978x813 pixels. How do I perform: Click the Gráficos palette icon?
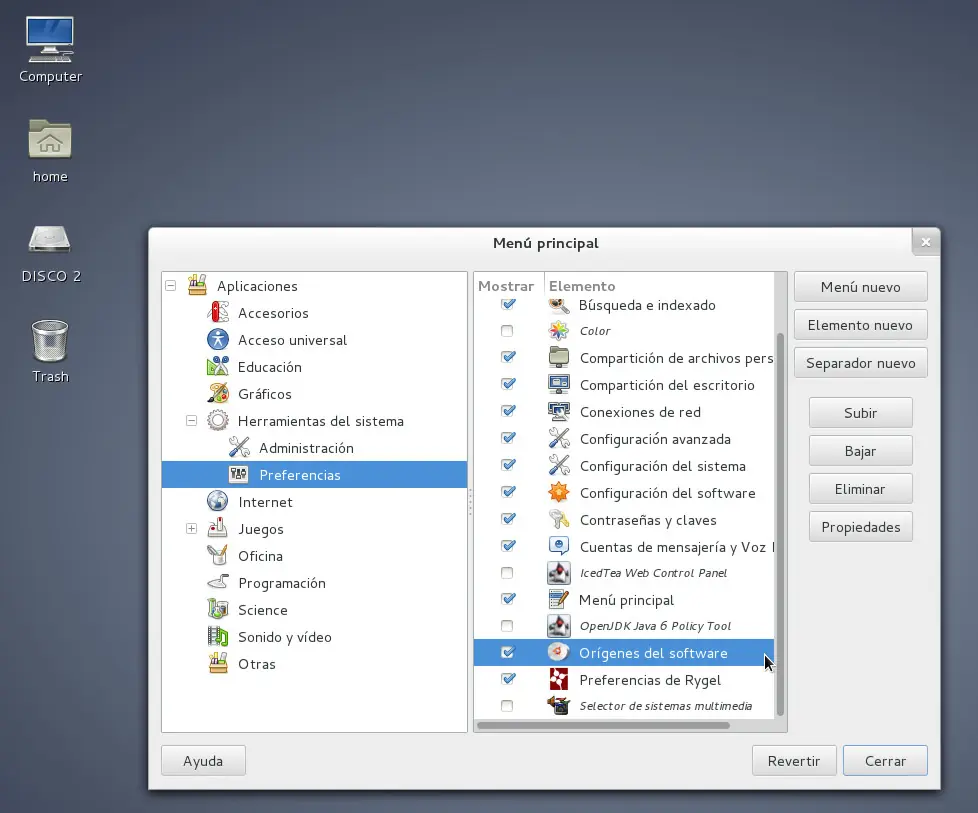coord(218,393)
